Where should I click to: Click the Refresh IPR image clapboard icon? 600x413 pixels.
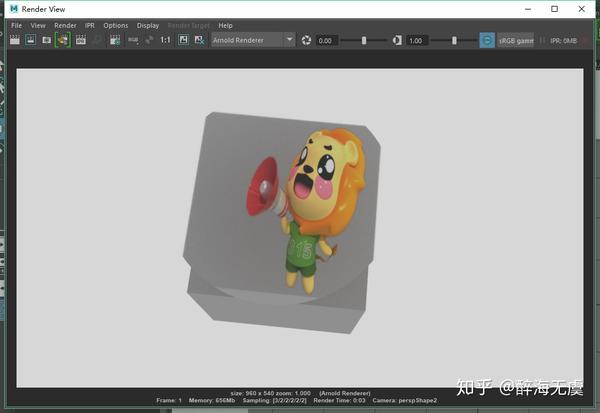(81, 40)
